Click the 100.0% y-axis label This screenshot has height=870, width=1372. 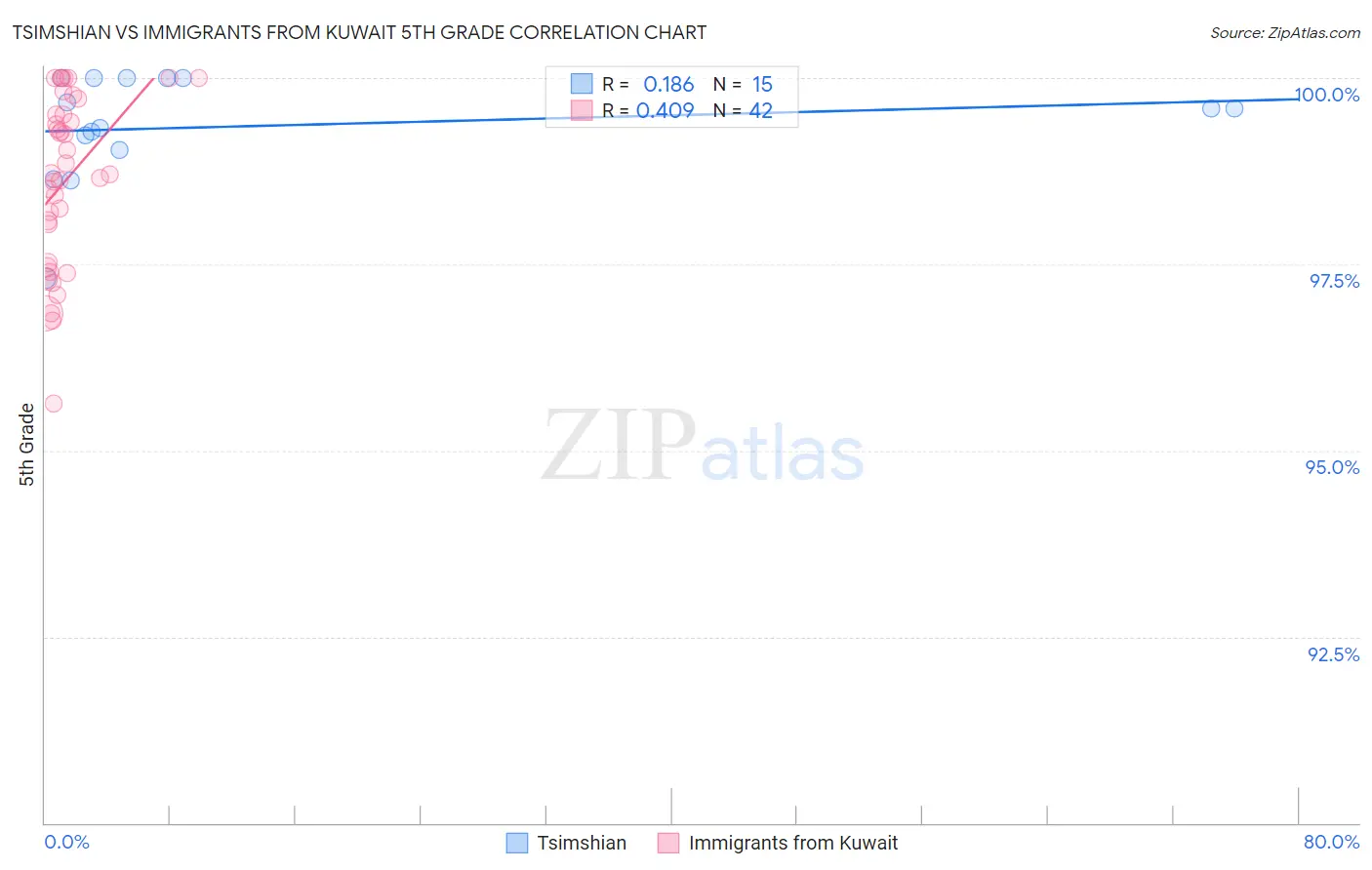[x=1327, y=95]
